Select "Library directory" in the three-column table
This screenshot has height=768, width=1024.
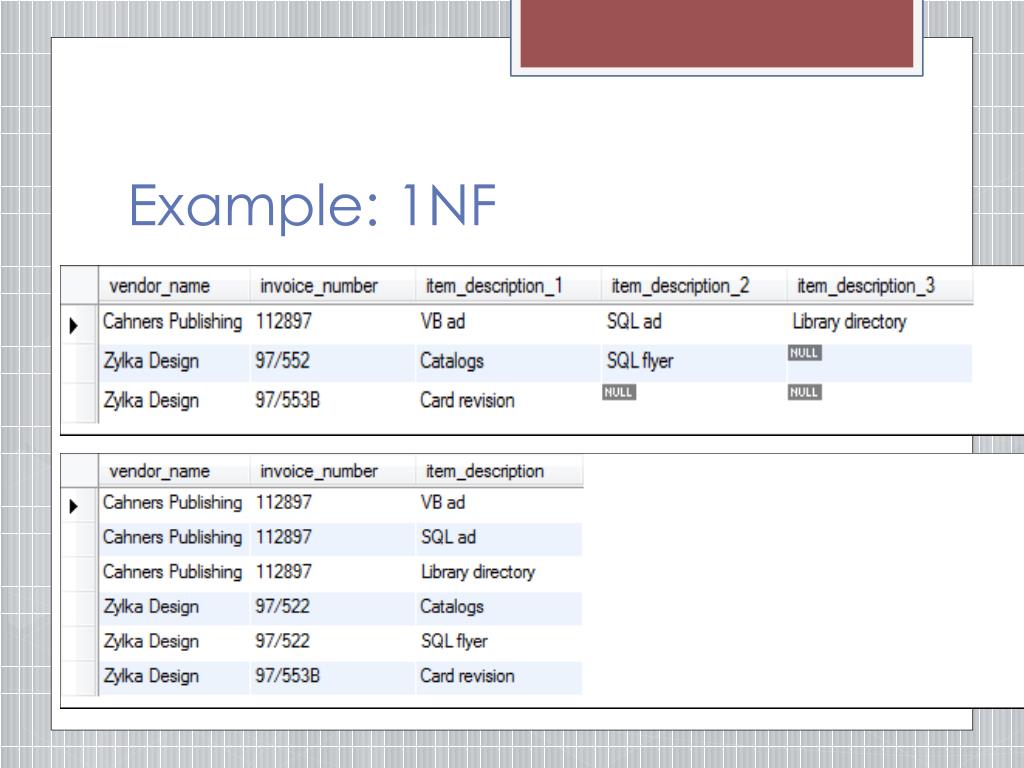[x=477, y=571]
